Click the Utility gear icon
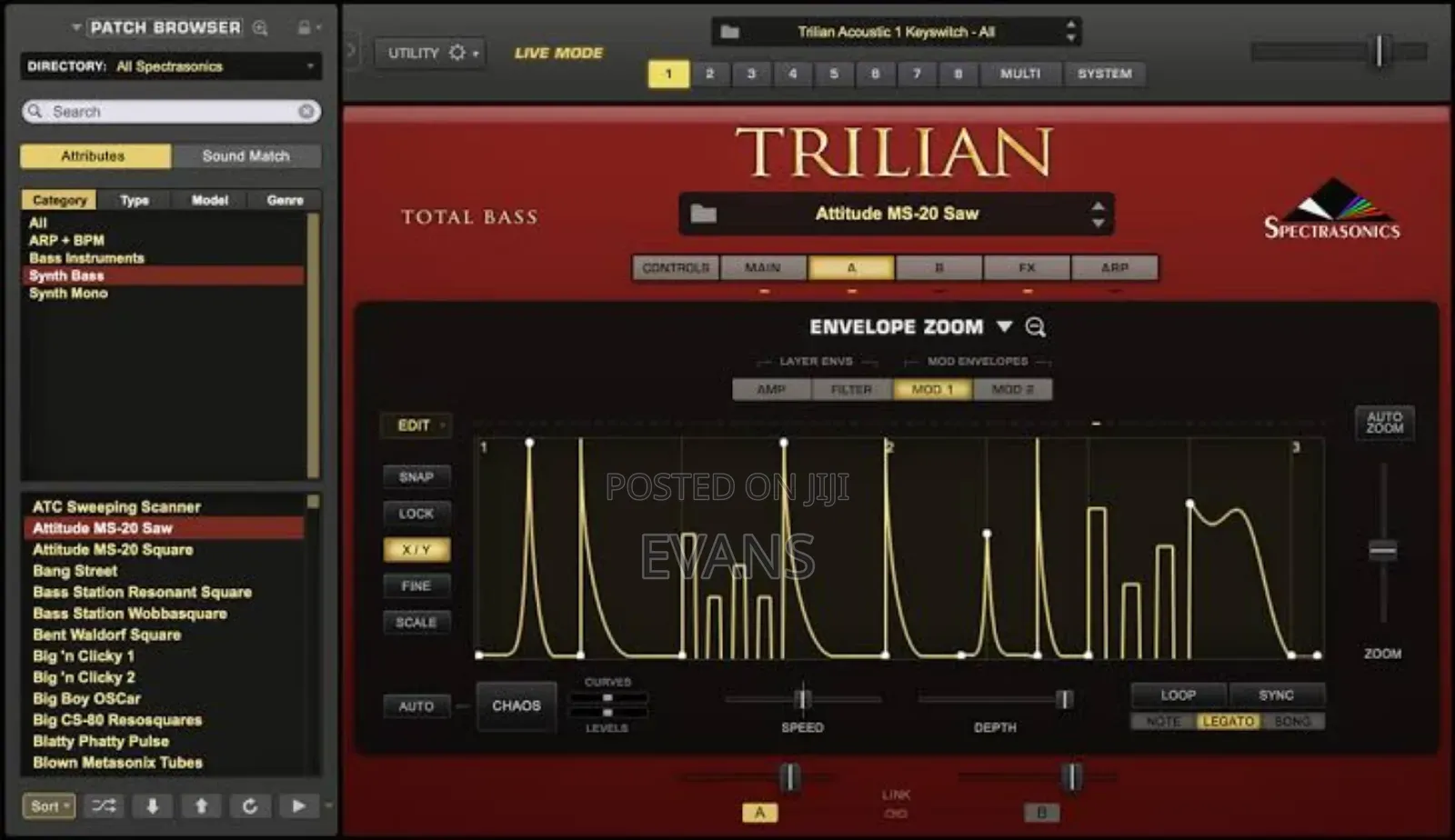The height and width of the screenshot is (840, 1455). [x=457, y=53]
